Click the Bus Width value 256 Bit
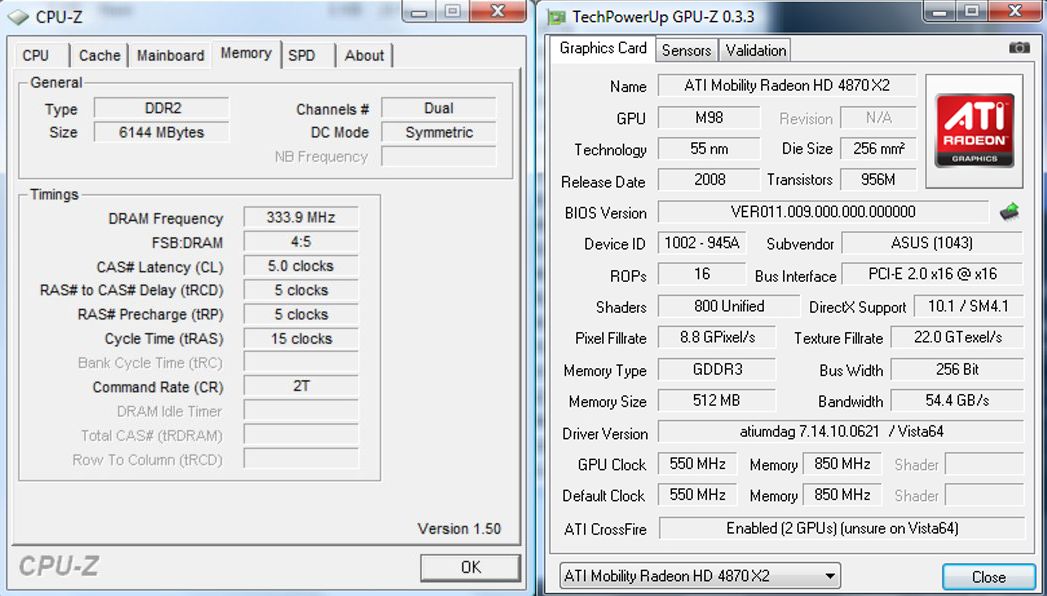The image size is (1047, 596). click(x=958, y=369)
